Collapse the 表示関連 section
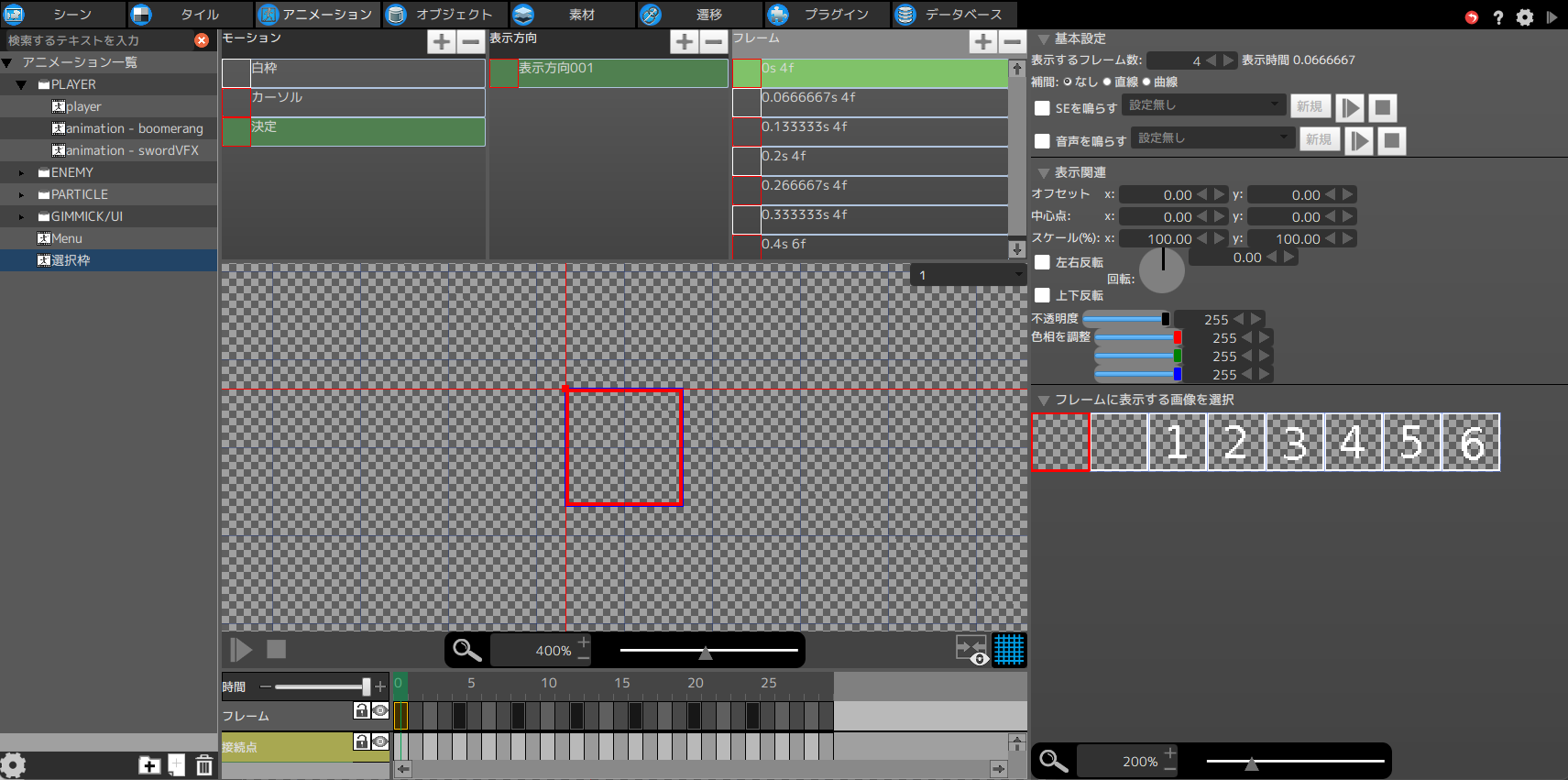Image resolution: width=1568 pixels, height=780 pixels. pos(1043,173)
